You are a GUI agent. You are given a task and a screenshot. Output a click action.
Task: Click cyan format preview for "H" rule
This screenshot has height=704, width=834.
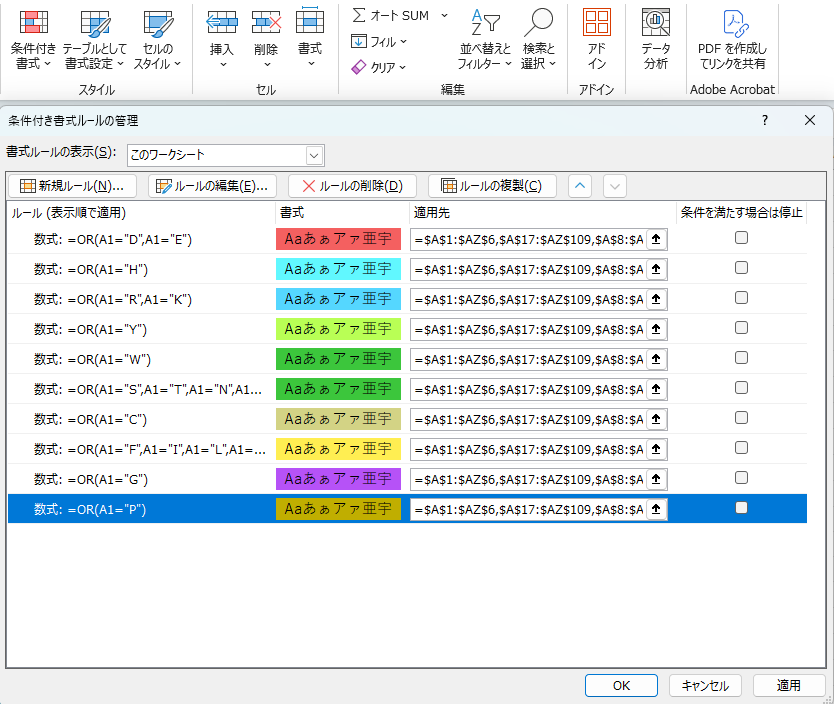tap(338, 269)
